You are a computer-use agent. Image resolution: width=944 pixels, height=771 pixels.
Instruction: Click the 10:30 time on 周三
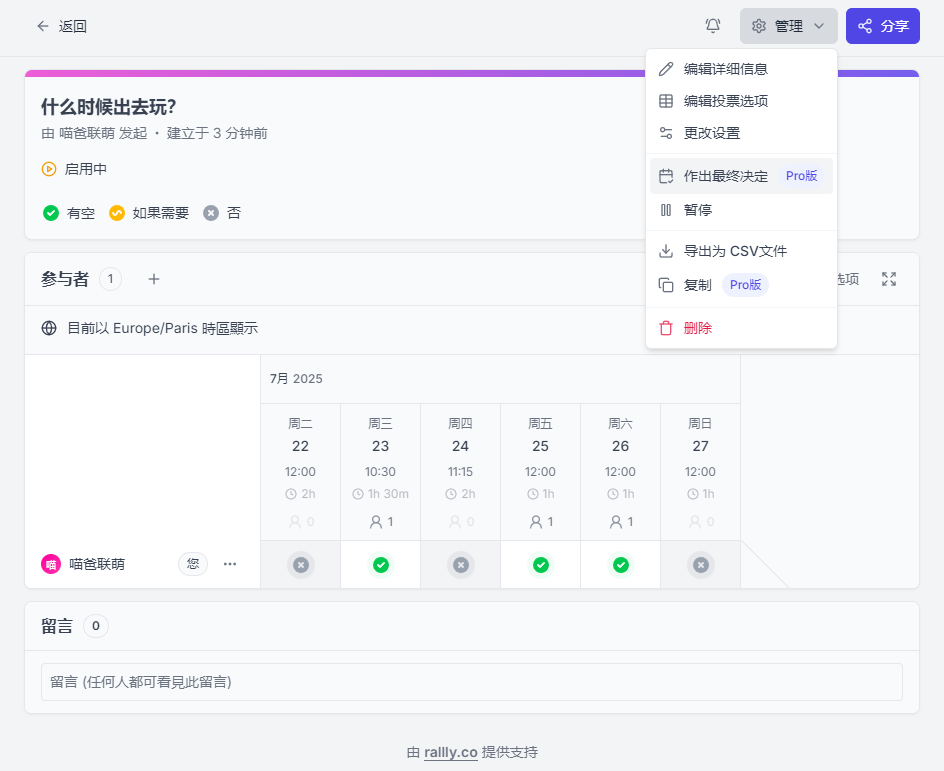[380, 472]
